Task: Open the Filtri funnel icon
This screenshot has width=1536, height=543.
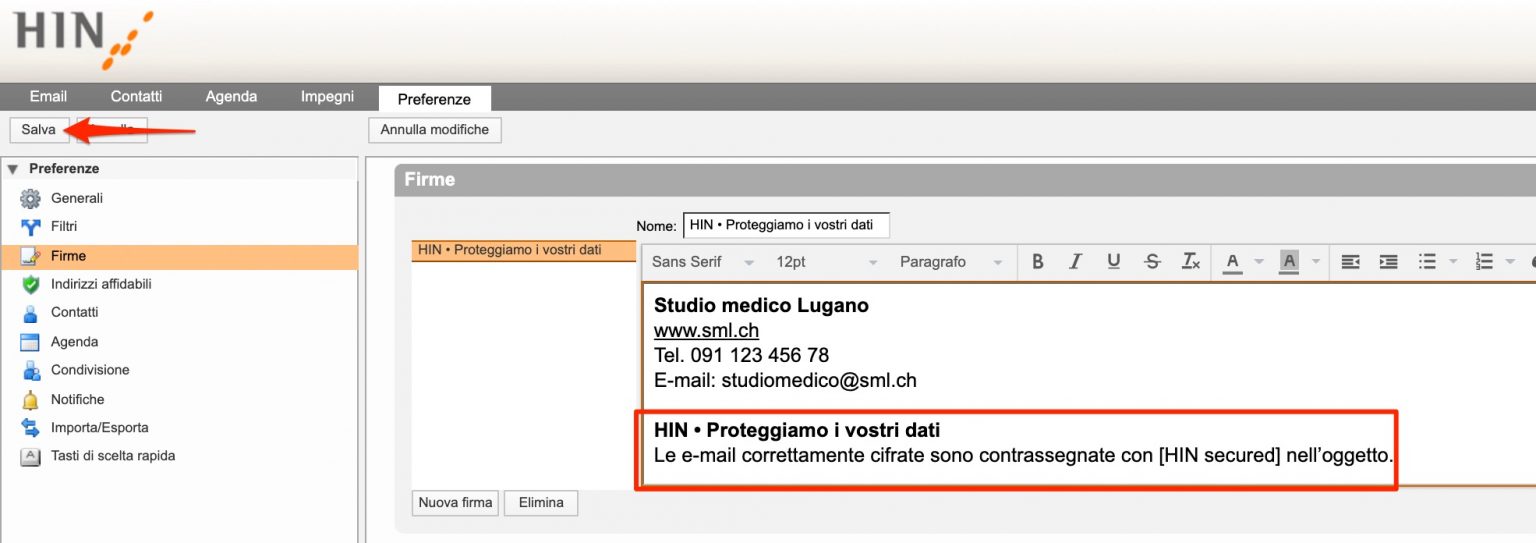Action: tap(31, 227)
